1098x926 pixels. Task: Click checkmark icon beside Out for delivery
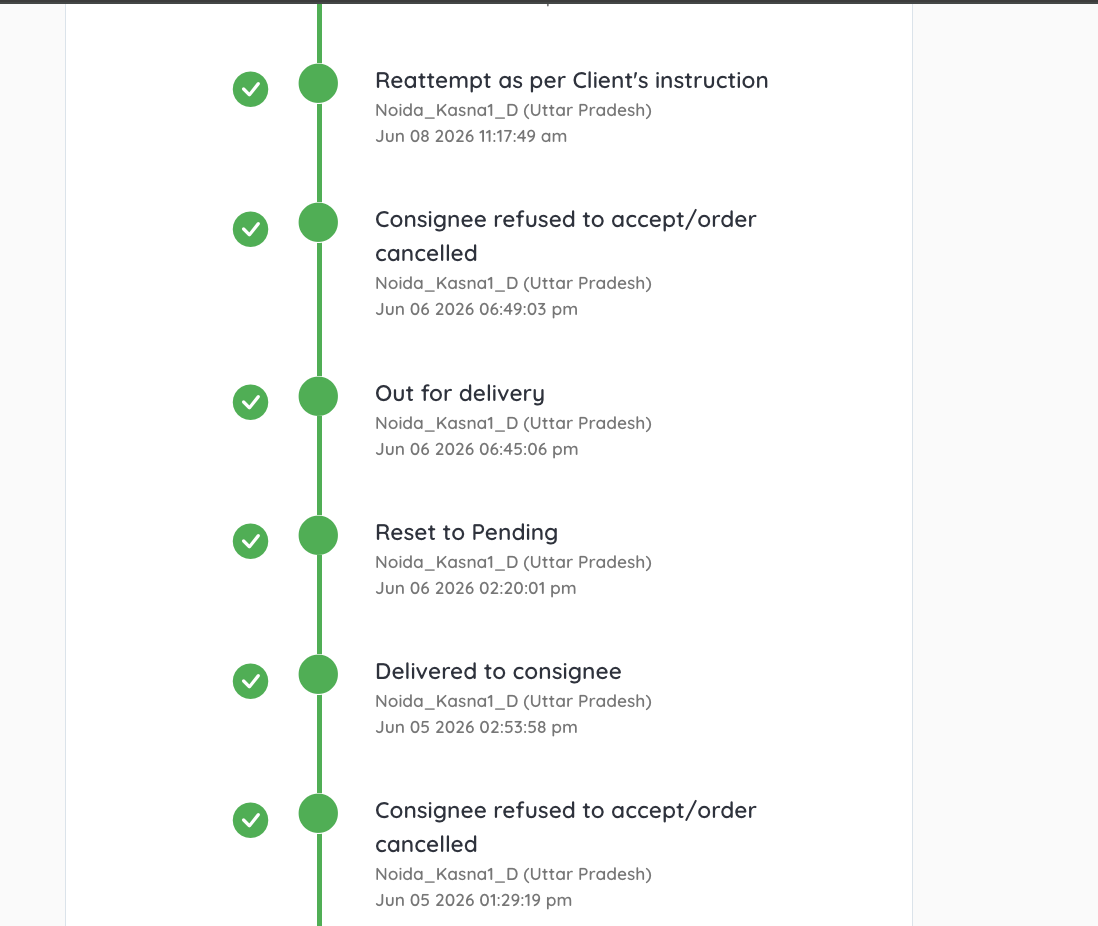pos(250,402)
